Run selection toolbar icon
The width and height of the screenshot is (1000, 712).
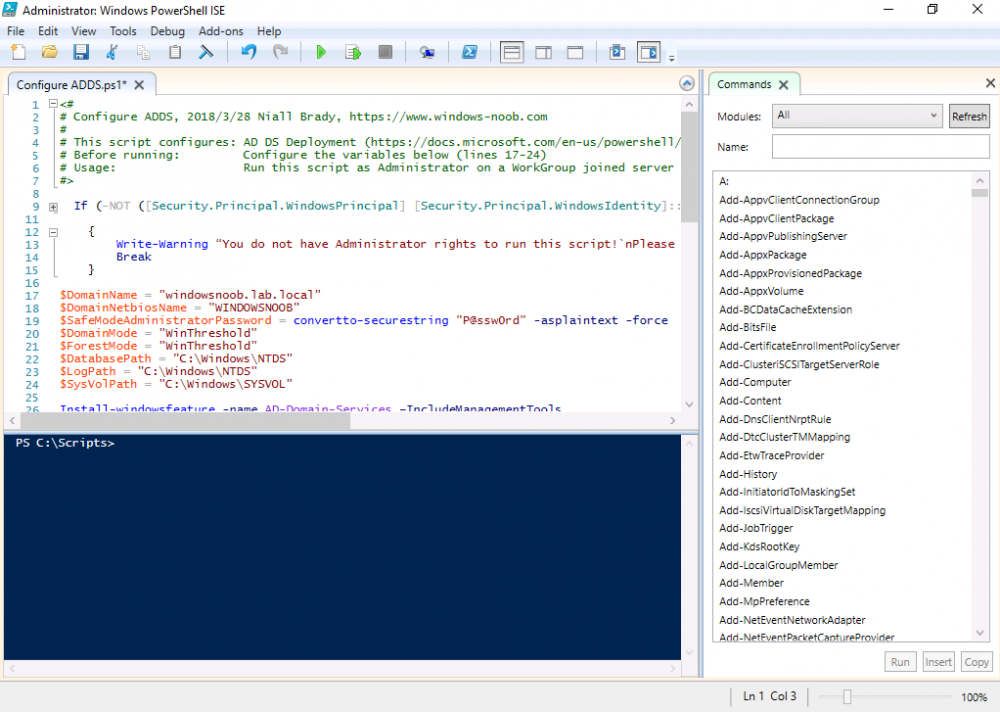353,52
